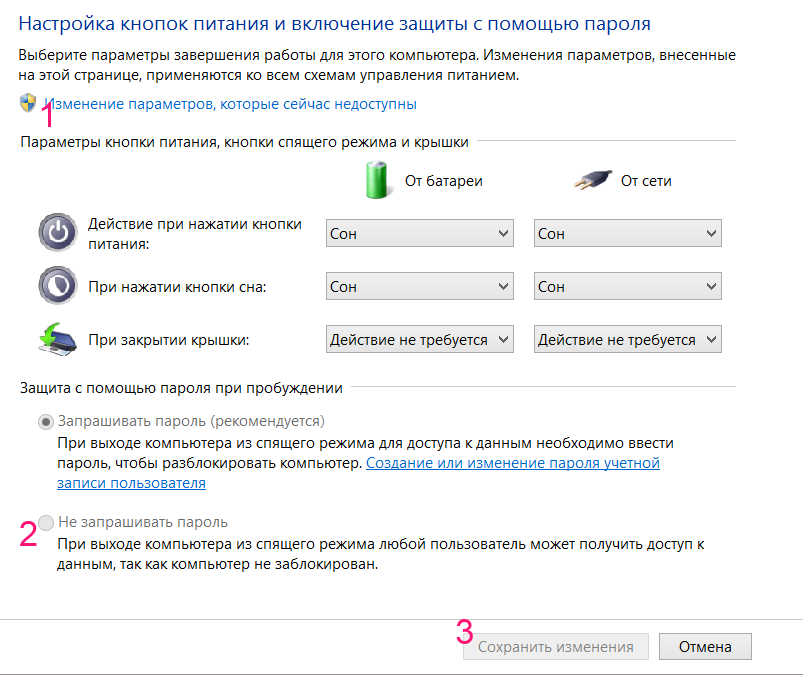Click the laptop lid closing icon
The image size is (803, 675).
[x=57, y=339]
